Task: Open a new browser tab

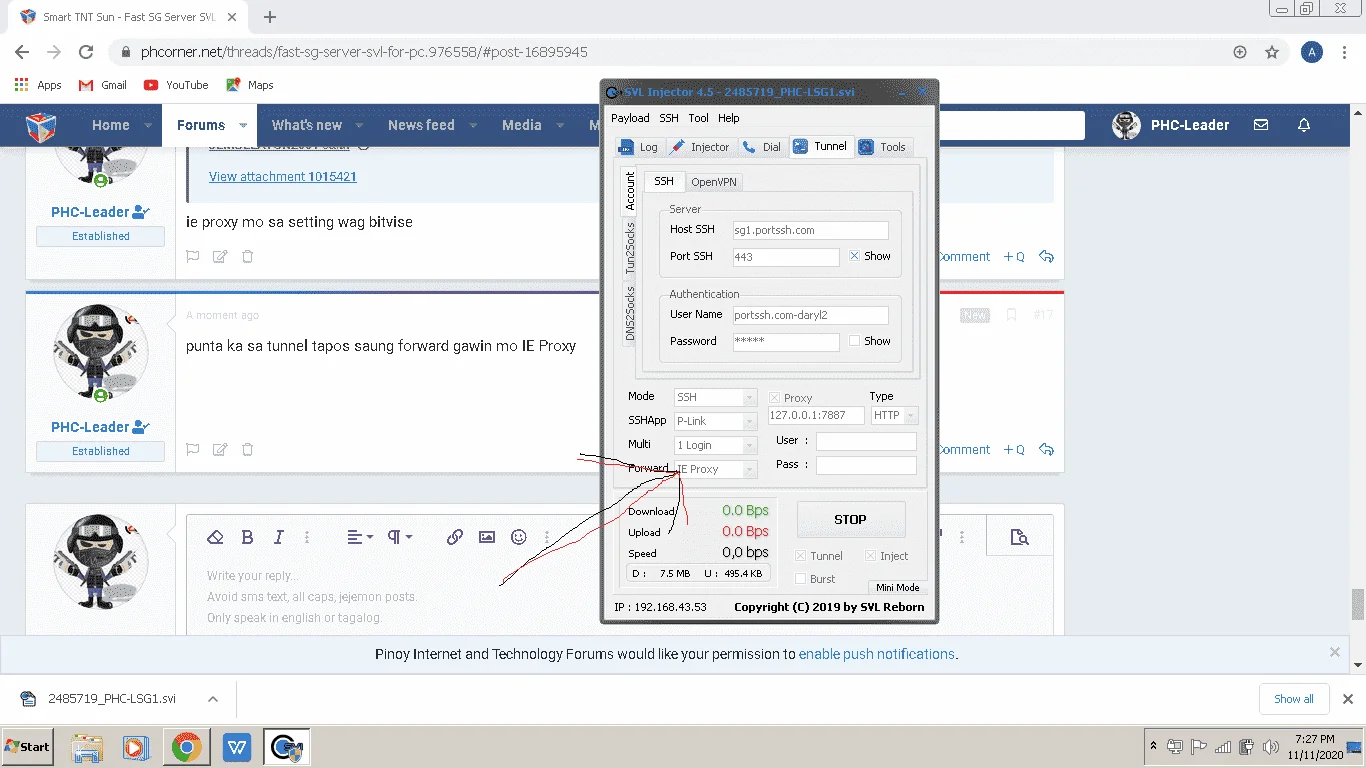Action: tap(270, 17)
